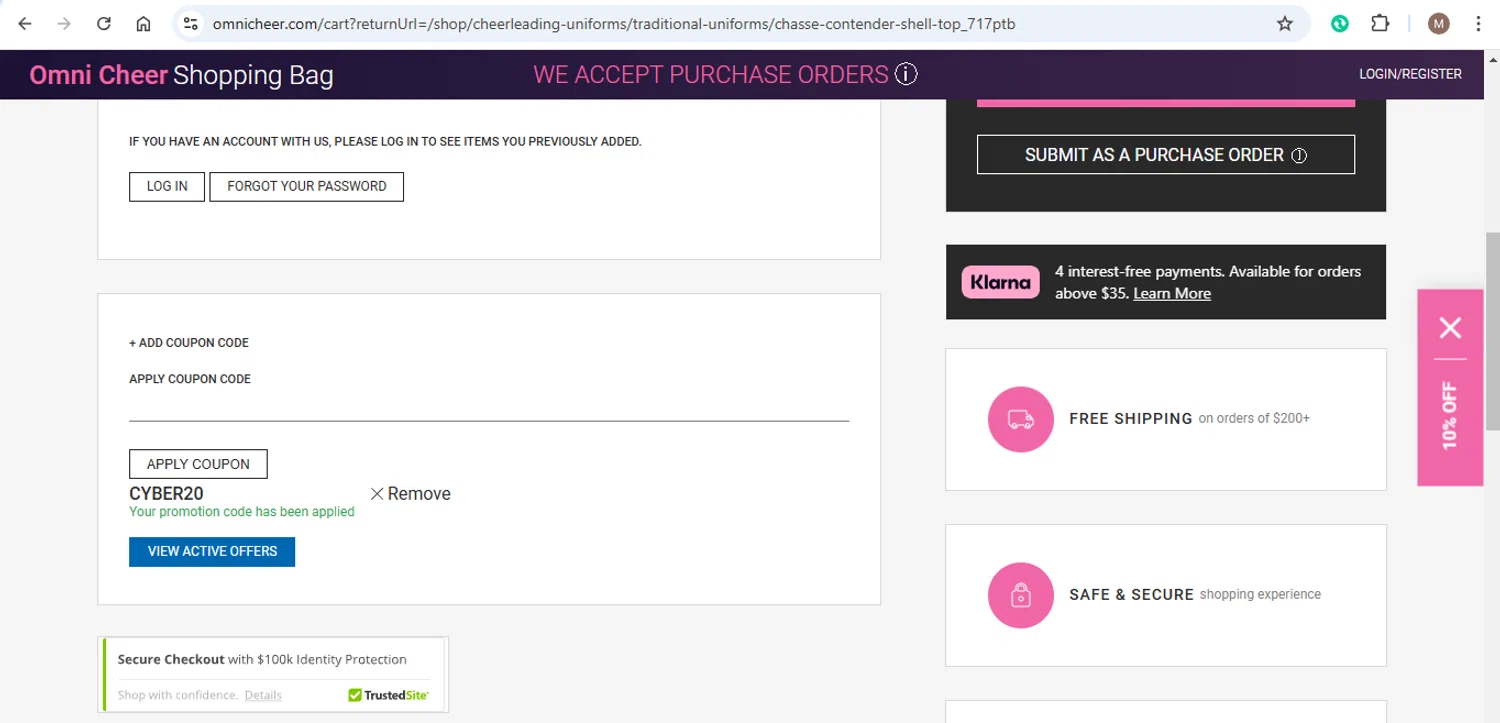
Task: Submit as a Purchase Order
Action: point(1165,155)
